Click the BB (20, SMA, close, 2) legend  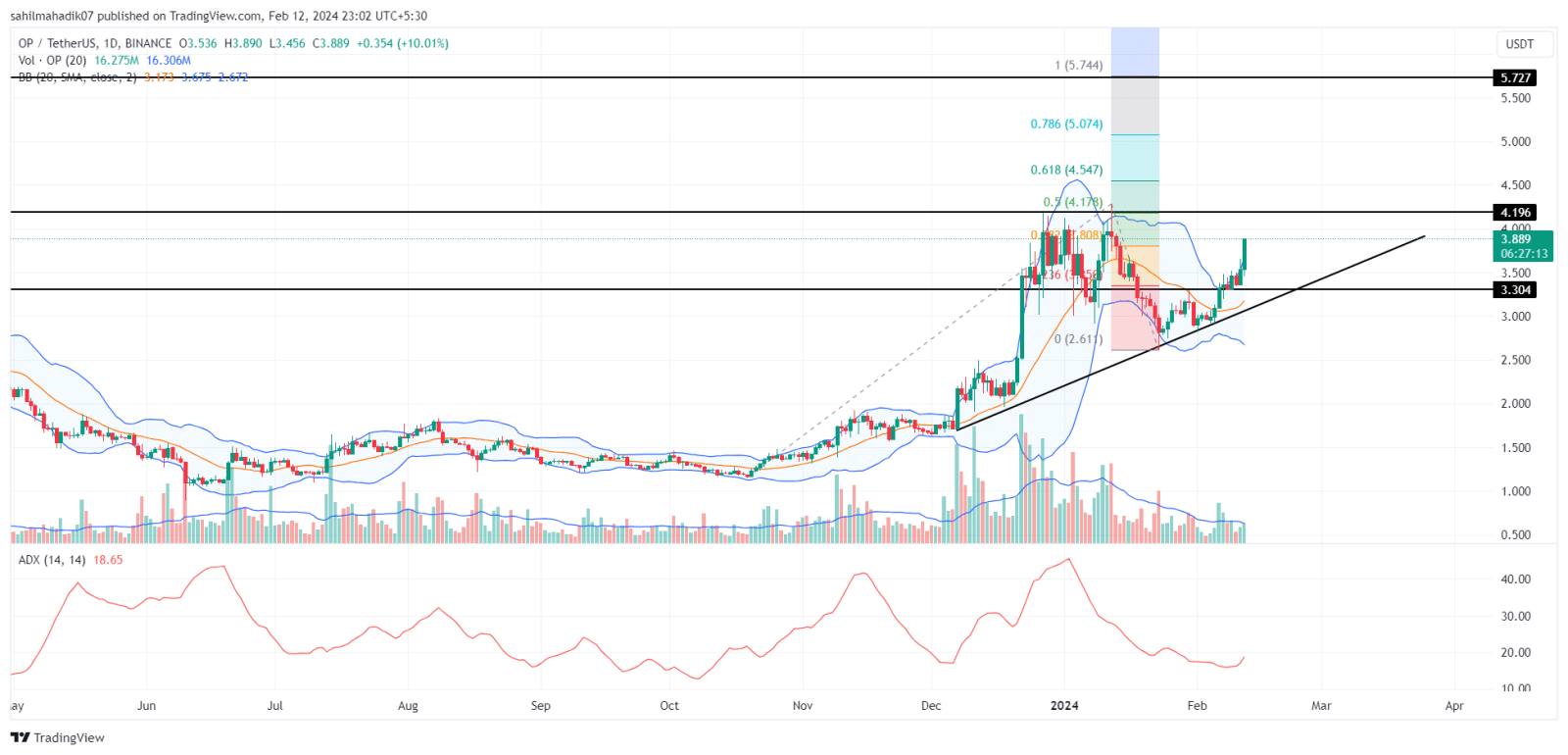coord(77,76)
